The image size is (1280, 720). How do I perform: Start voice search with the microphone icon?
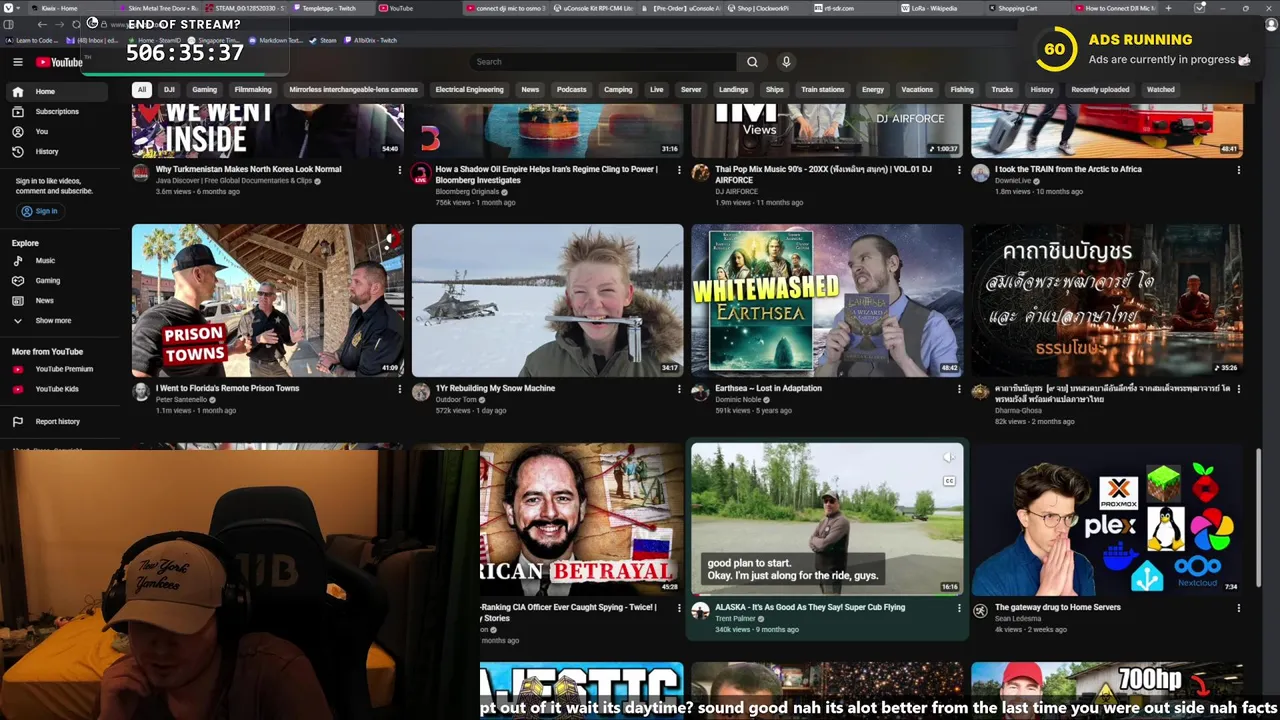[x=786, y=62]
